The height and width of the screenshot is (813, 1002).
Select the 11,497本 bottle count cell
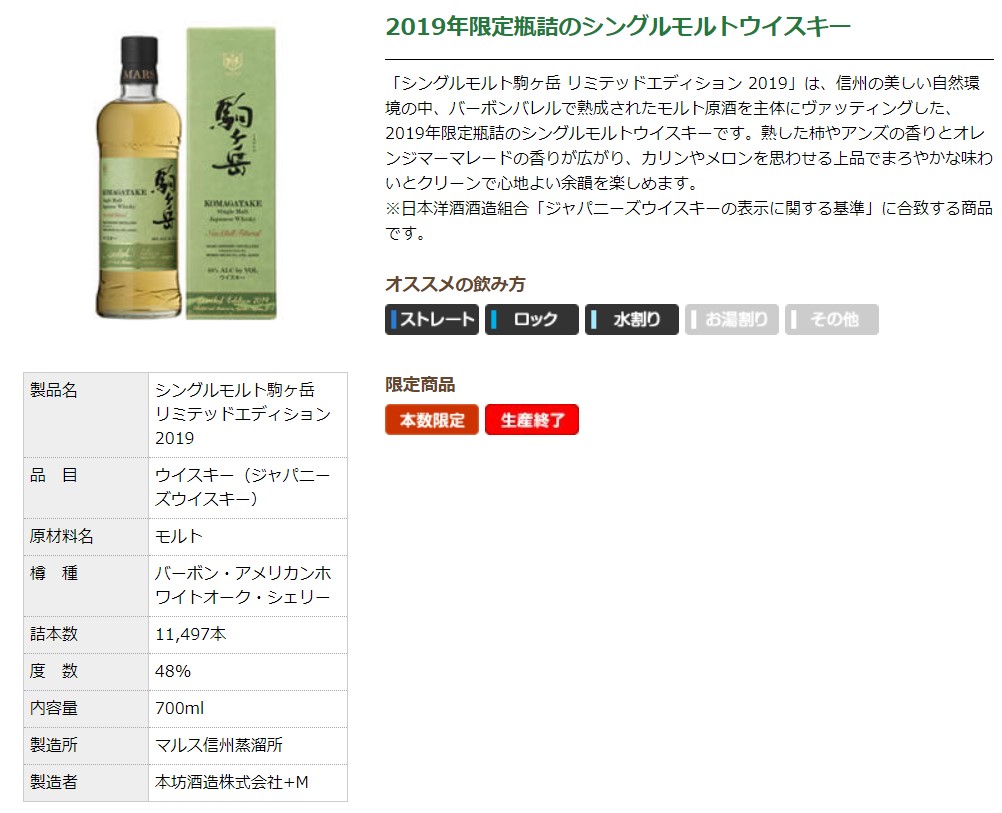click(248, 634)
